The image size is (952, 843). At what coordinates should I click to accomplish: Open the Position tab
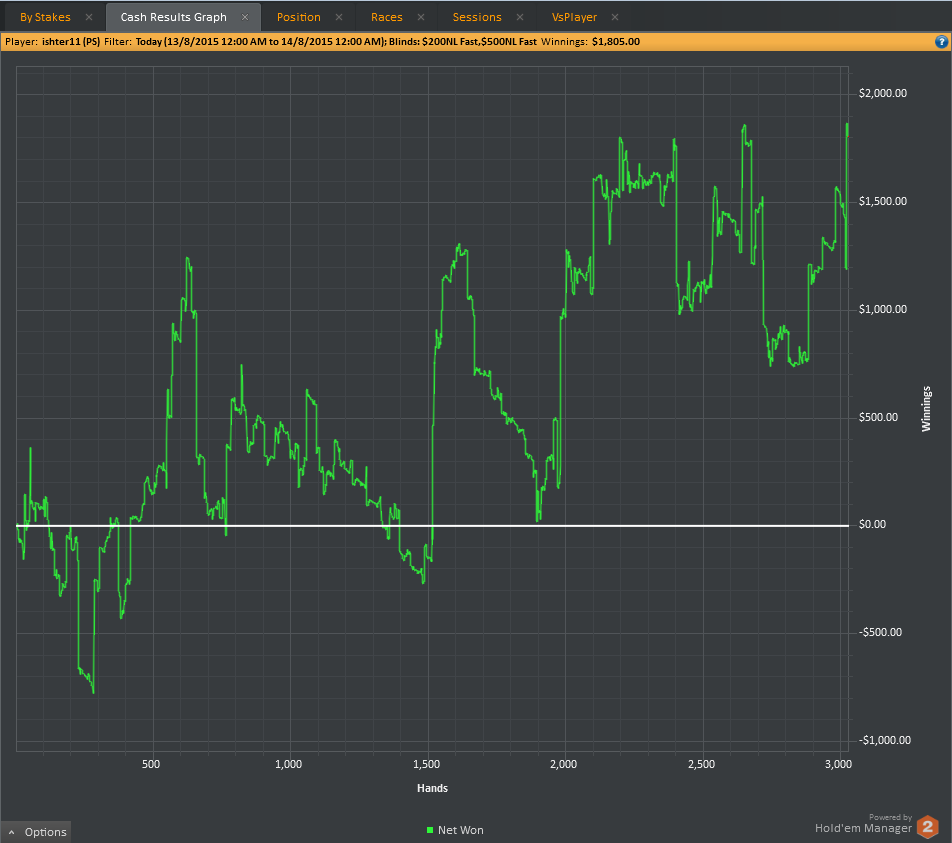pos(298,17)
